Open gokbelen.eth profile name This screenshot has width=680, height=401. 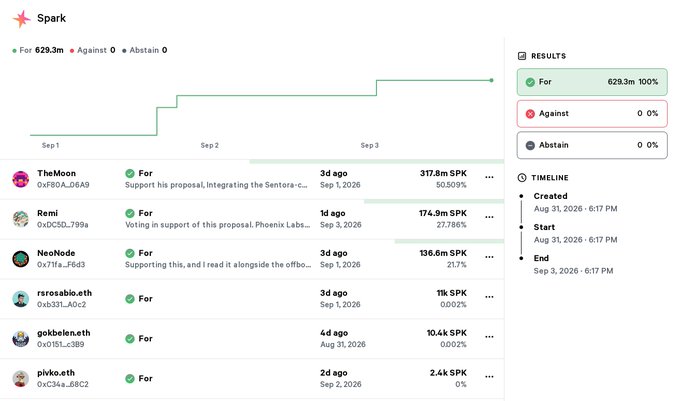[x=64, y=333]
